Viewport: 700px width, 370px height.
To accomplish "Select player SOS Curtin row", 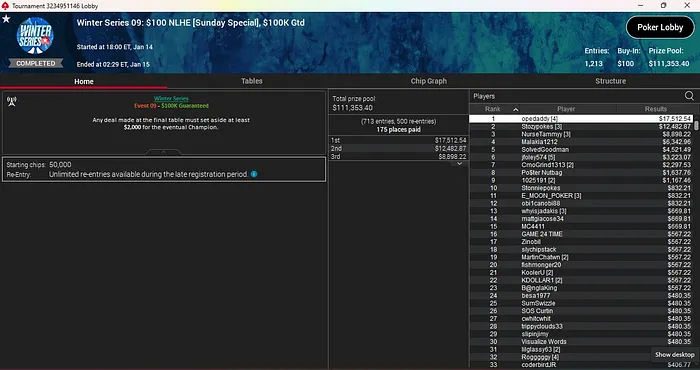I will [x=581, y=311].
